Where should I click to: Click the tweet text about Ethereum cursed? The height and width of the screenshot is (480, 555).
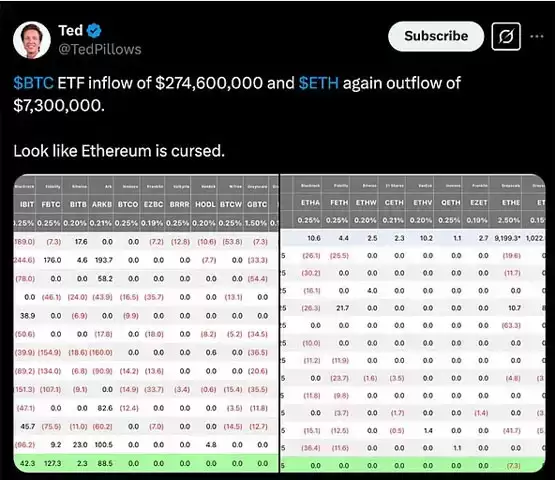(x=119, y=151)
